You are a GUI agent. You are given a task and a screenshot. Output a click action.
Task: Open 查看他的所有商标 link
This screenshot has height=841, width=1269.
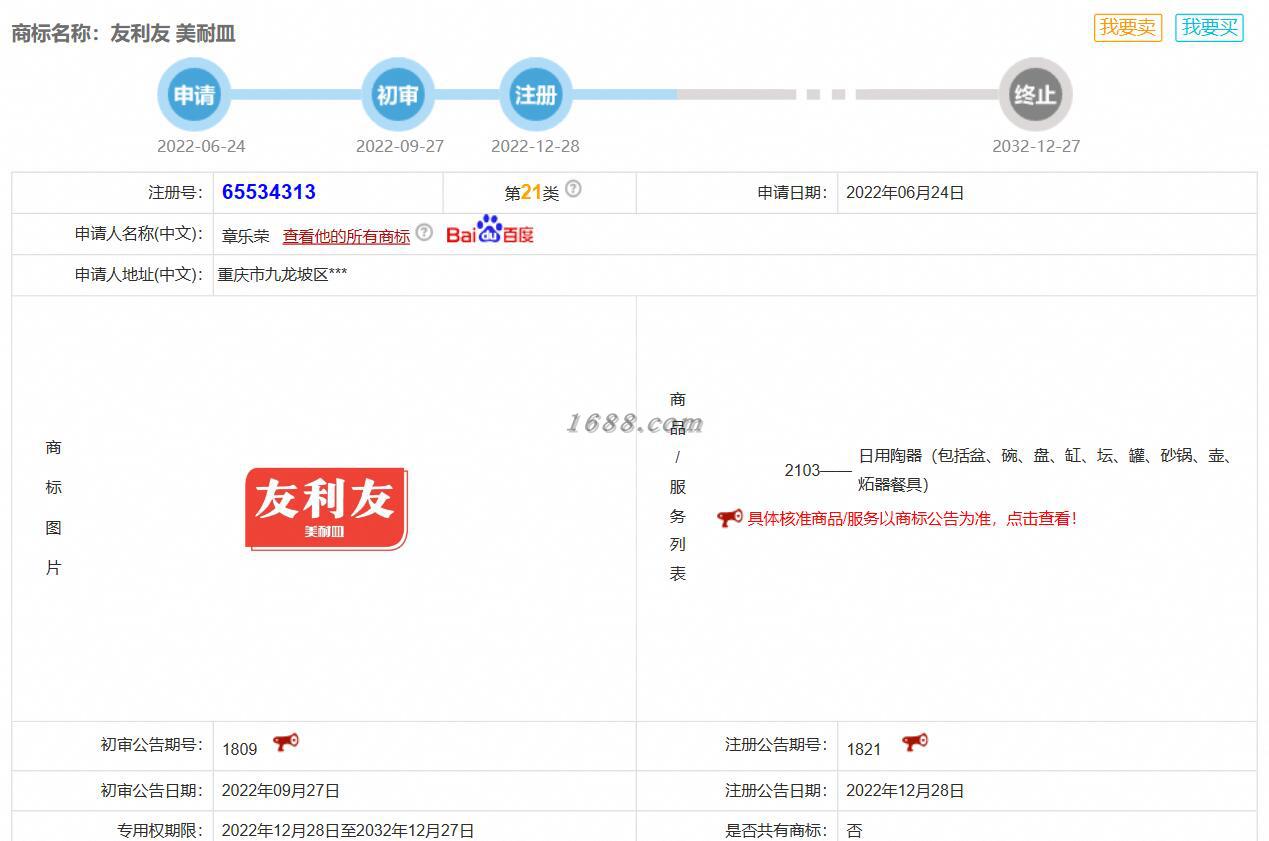(x=346, y=236)
